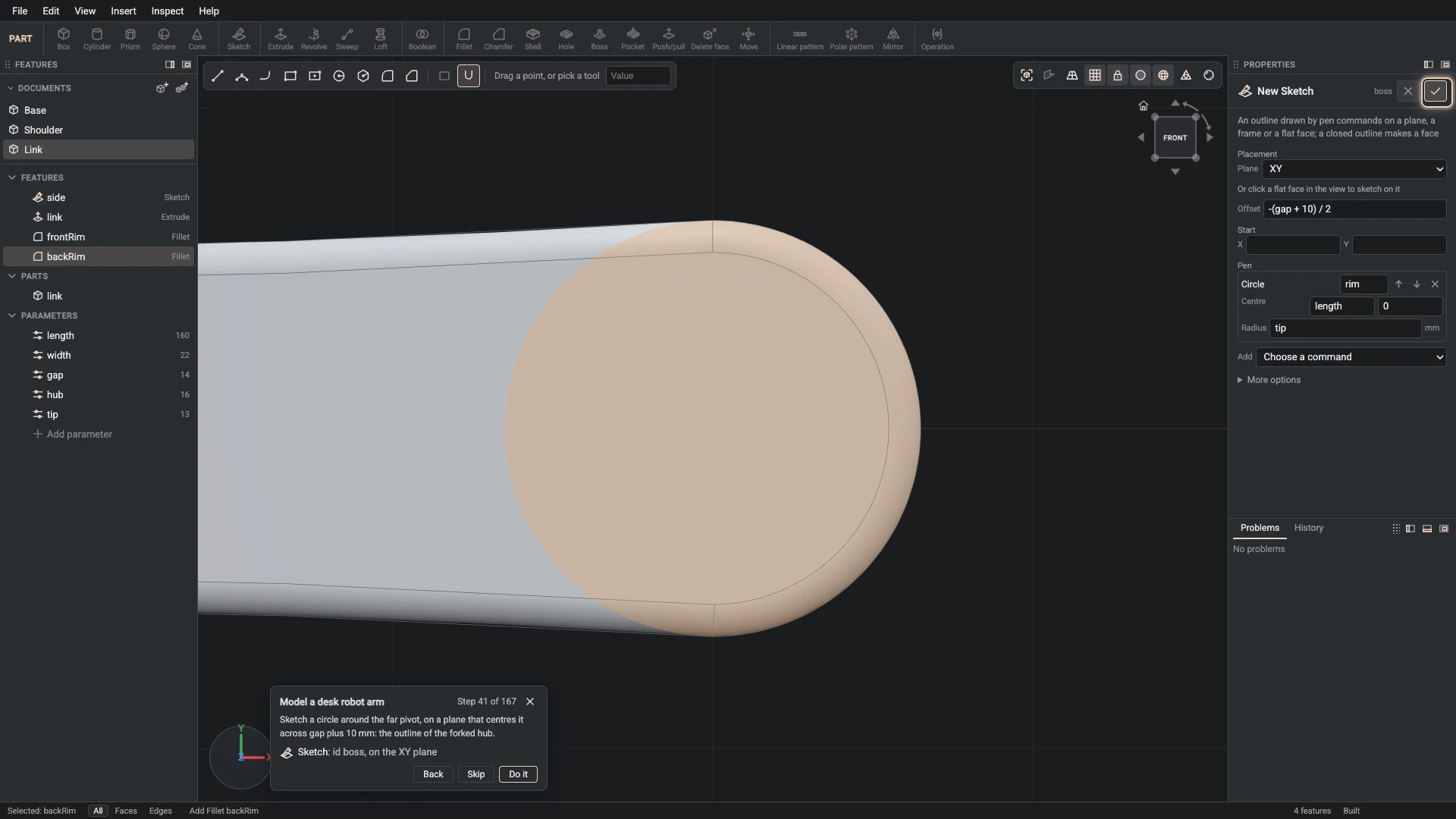The height and width of the screenshot is (819, 1456).
Task: Switch to the History tab
Action: tap(1308, 528)
